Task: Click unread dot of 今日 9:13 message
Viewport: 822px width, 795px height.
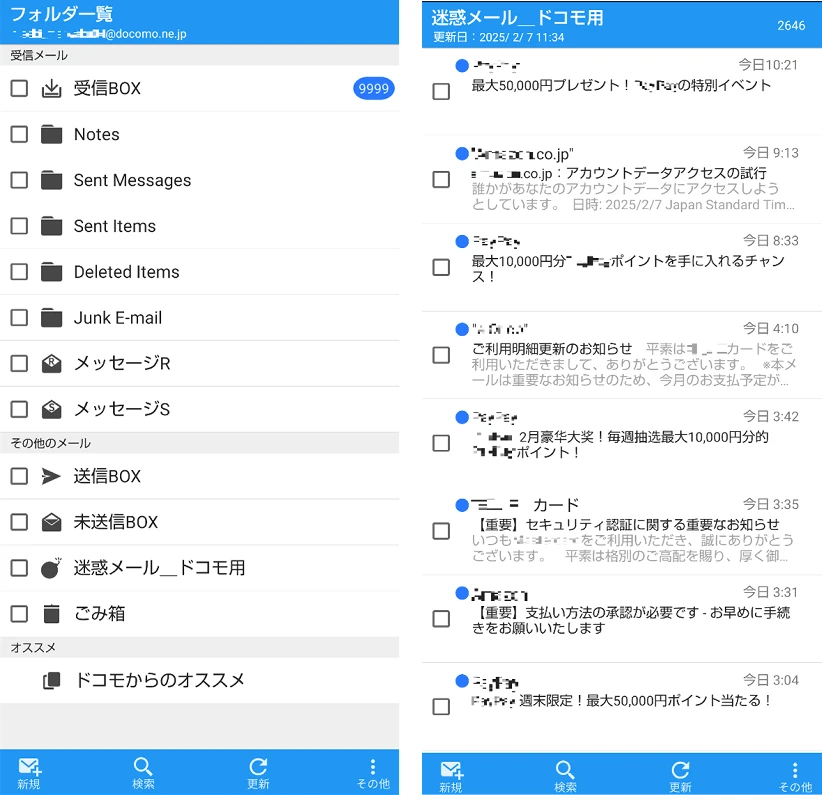Action: [x=462, y=154]
